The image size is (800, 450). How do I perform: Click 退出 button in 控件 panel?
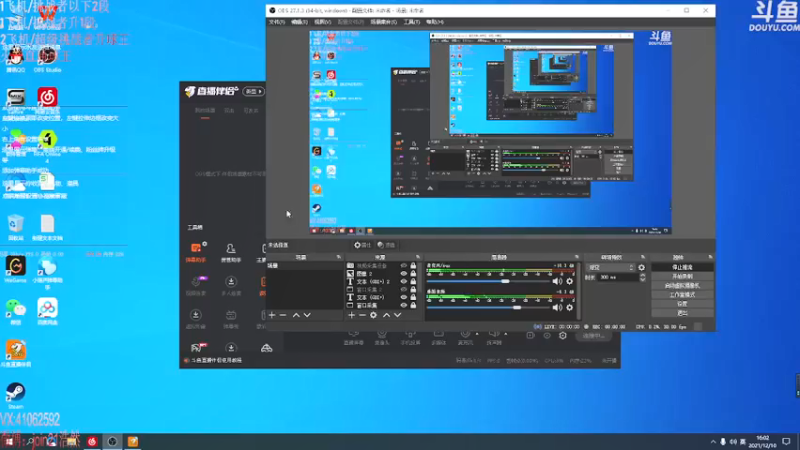point(682,313)
